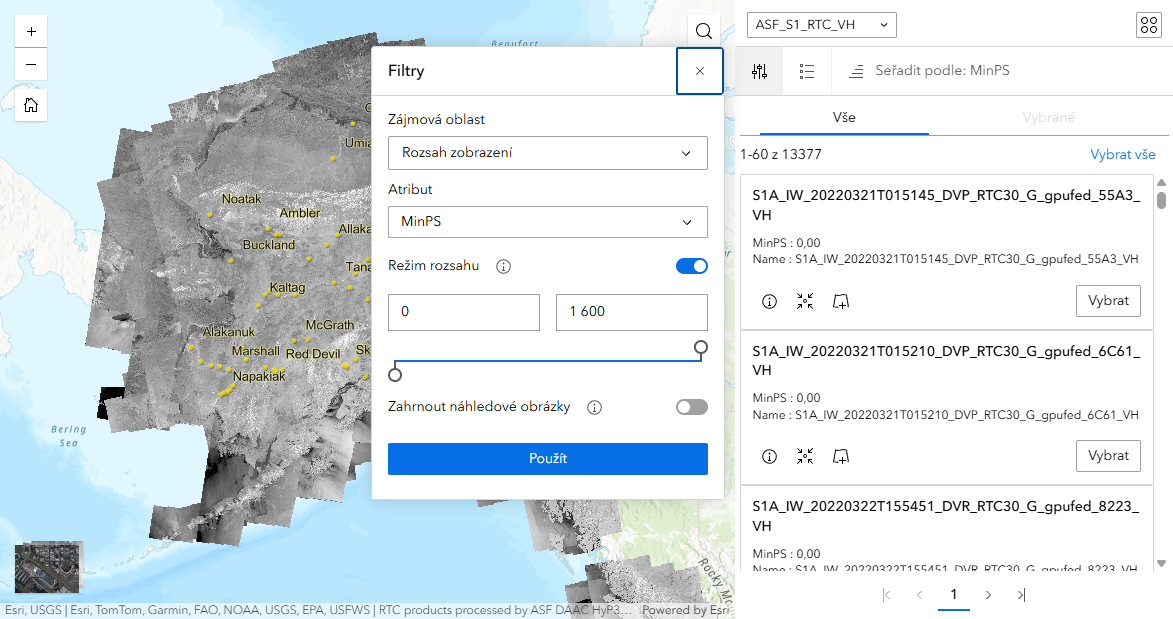Click Vybrat for 6C61_VH image
The height and width of the screenshot is (619, 1173).
point(1108,456)
